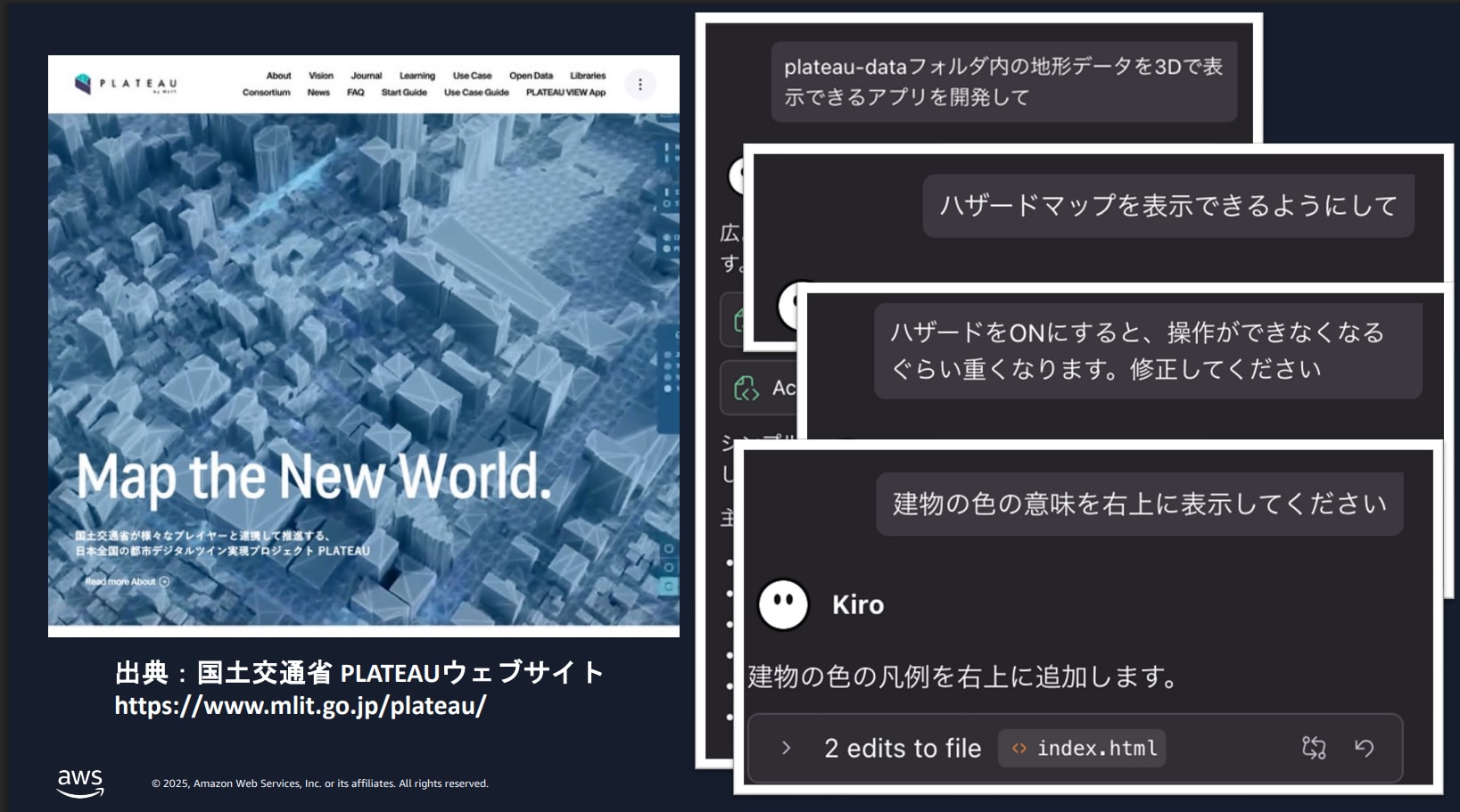
Task: Open the Start Guide link
Action: (x=404, y=93)
